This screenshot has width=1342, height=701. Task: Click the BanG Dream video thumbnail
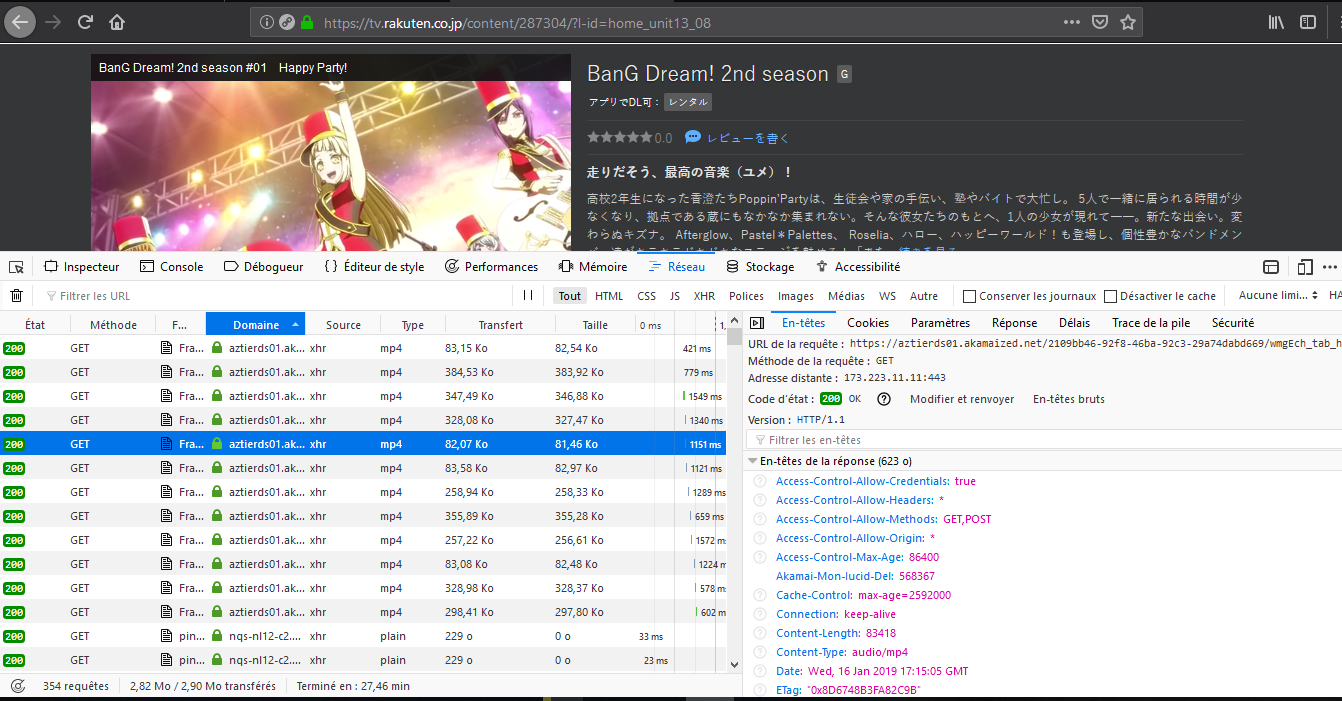331,153
